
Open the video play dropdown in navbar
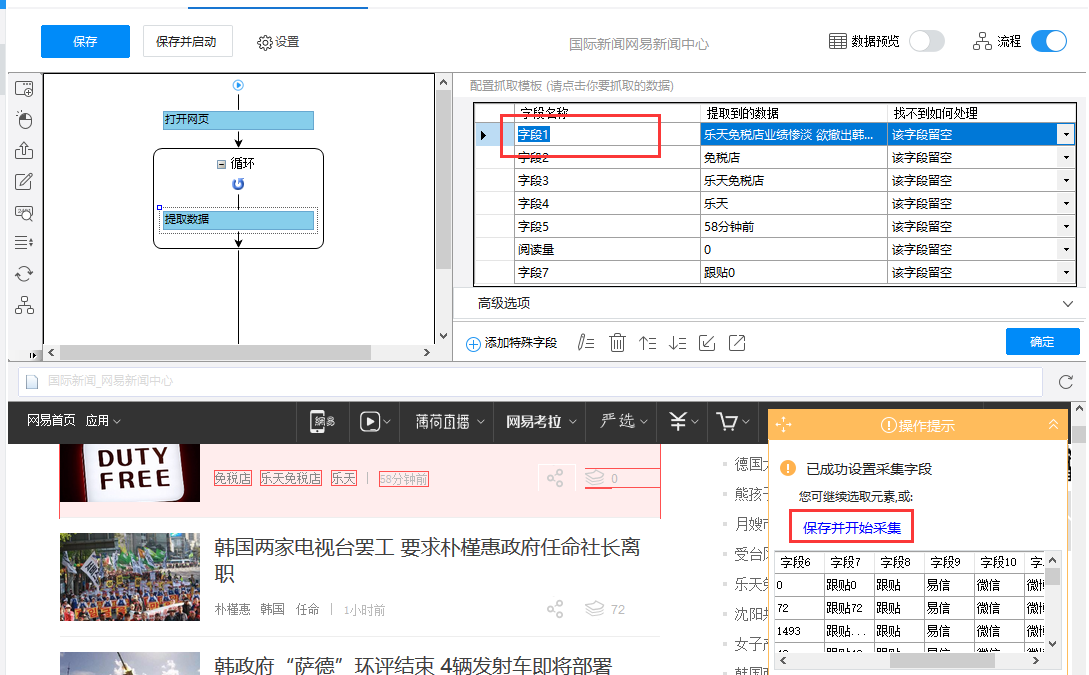(x=375, y=422)
